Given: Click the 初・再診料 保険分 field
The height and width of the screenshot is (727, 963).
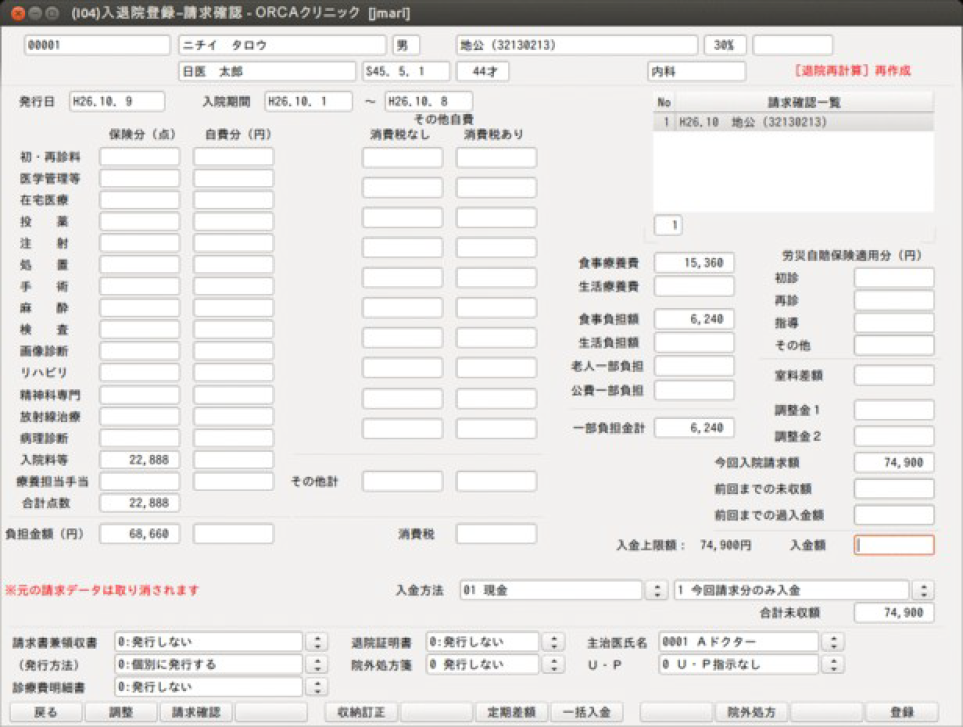Looking at the screenshot, I should [139, 157].
